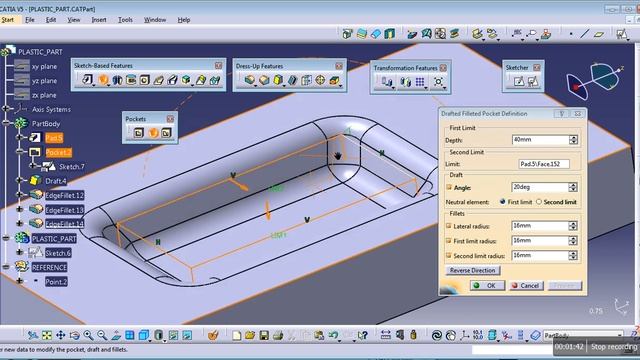Open the Edit menu

click(x=51, y=20)
